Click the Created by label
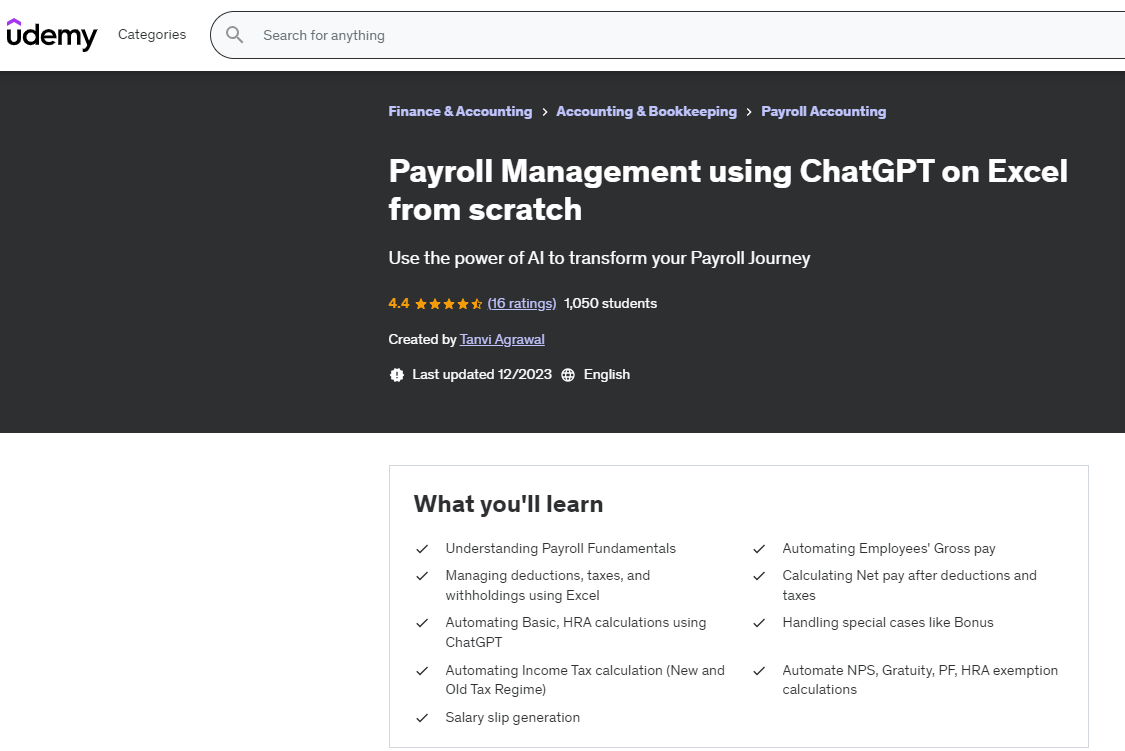1125x751 pixels. [x=423, y=339]
